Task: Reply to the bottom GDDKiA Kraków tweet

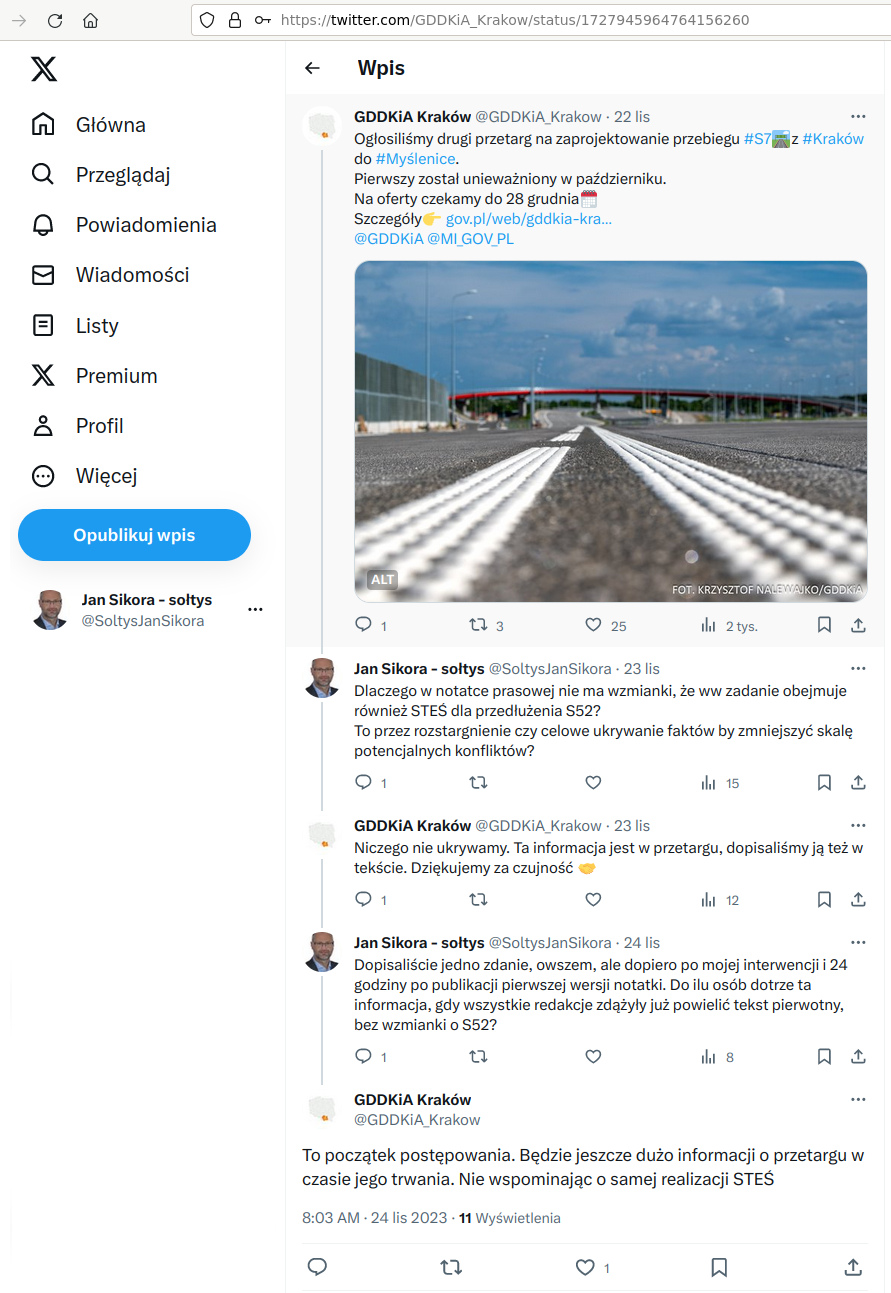Action: [317, 1267]
